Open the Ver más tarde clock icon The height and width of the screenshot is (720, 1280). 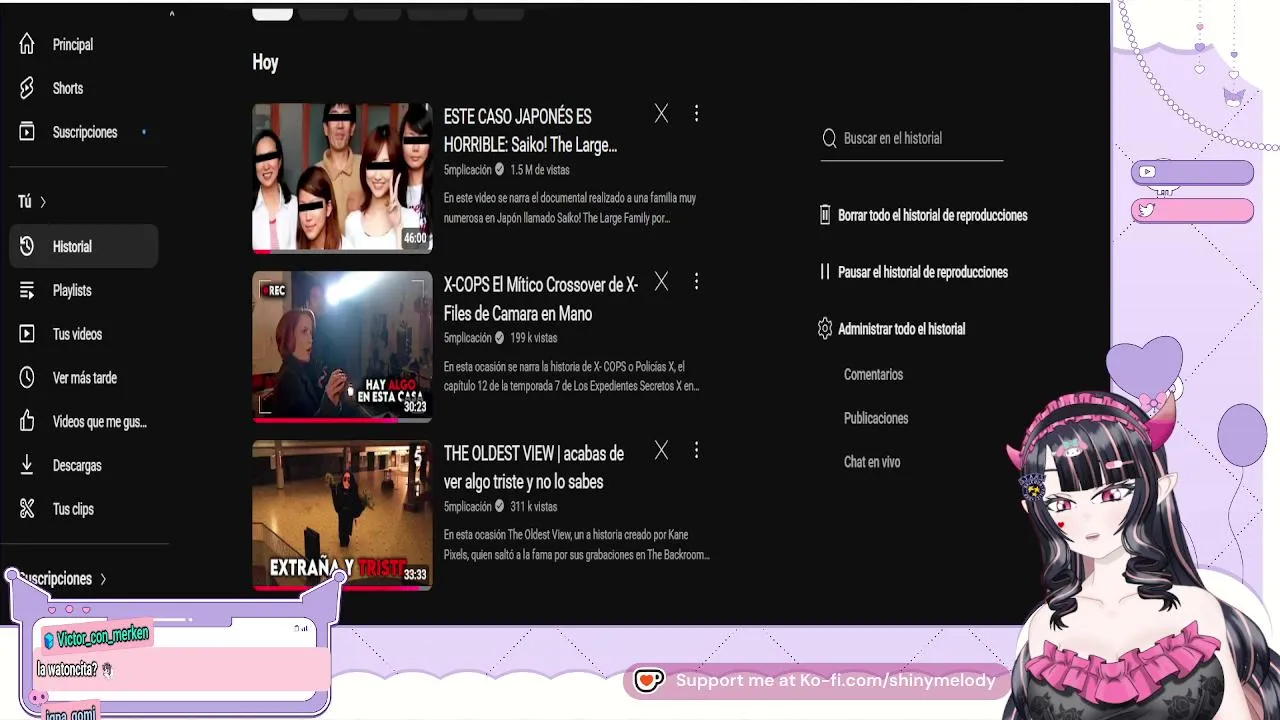tap(27, 378)
